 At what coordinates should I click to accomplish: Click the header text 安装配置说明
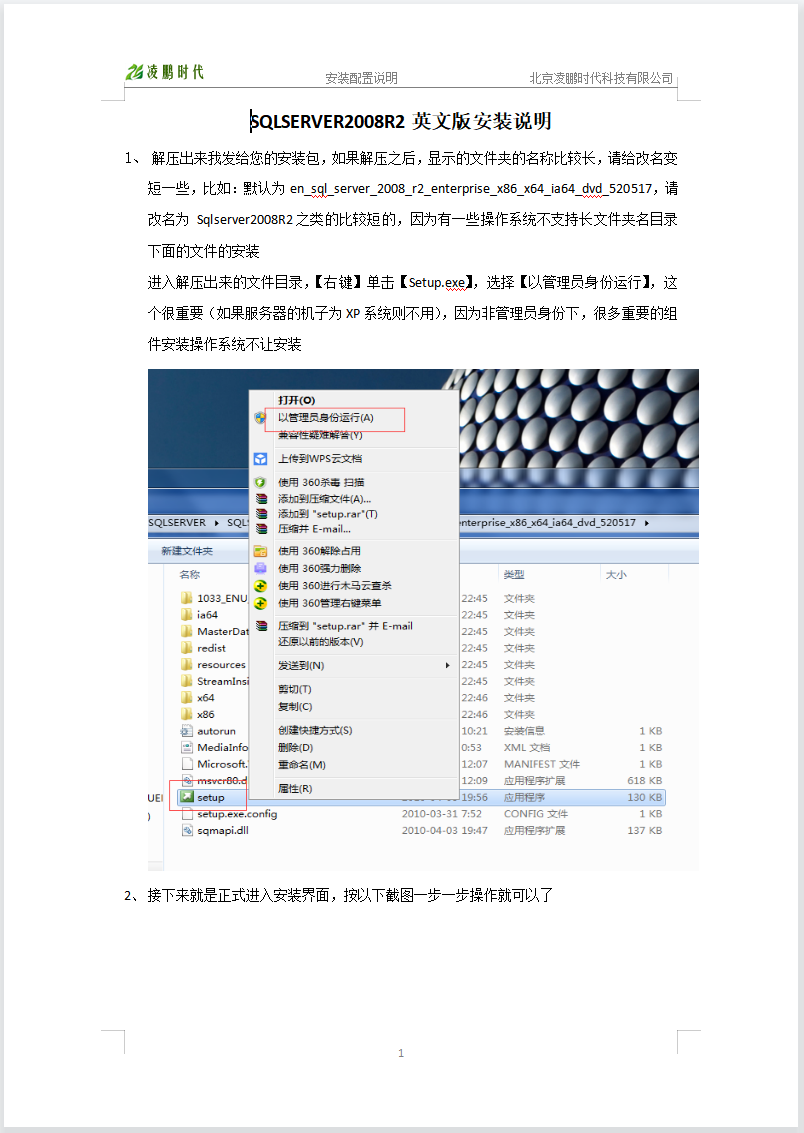361,78
